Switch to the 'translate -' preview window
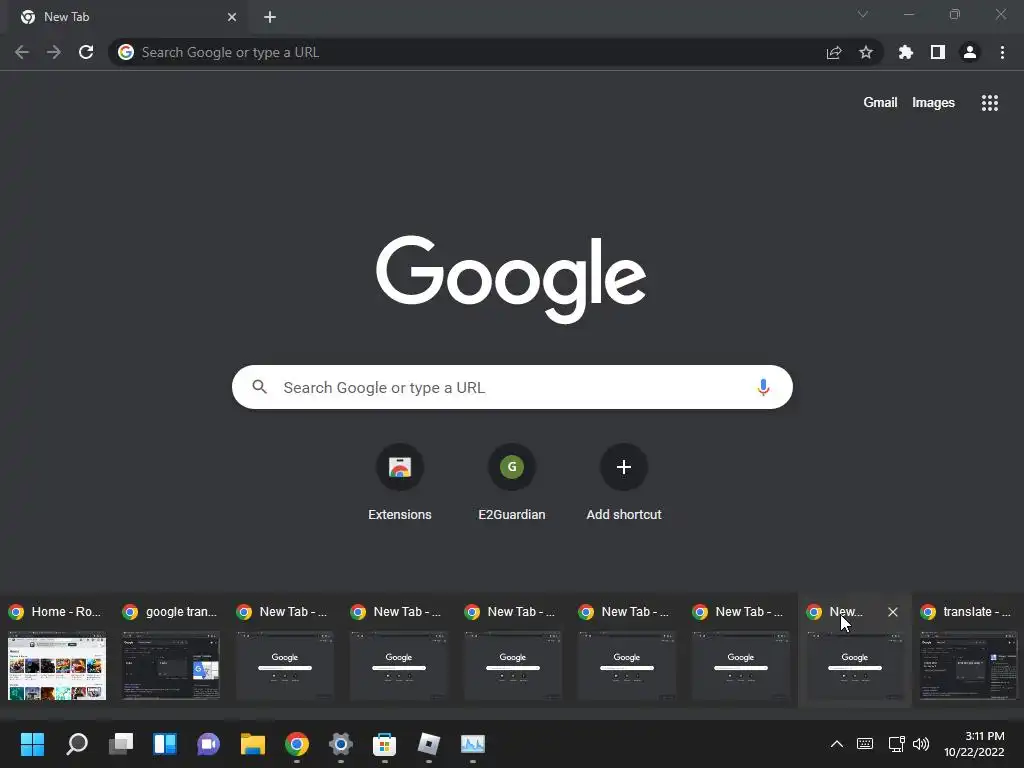 tap(968, 650)
